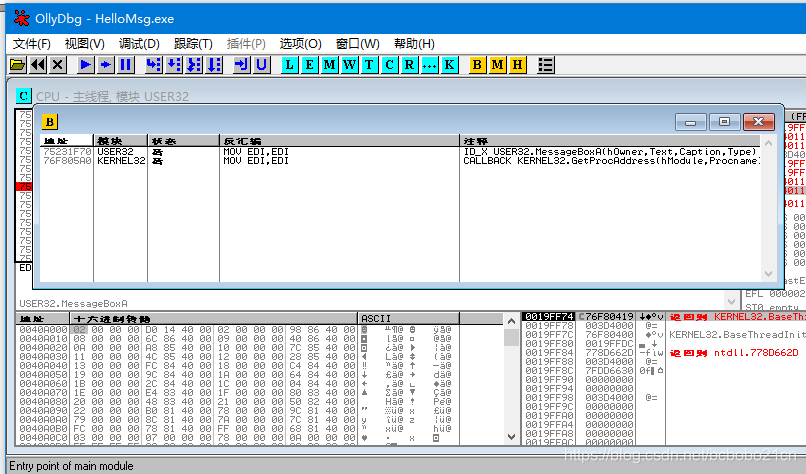The height and width of the screenshot is (474, 806).
Task: Run thread with second play arrow icon
Action: point(106,65)
